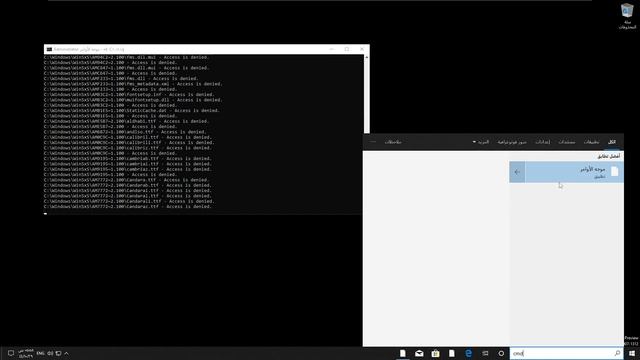Viewport: 640px width, 360px height.
Task: Expand the arrow beside Command Prompt result
Action: click(x=517, y=172)
